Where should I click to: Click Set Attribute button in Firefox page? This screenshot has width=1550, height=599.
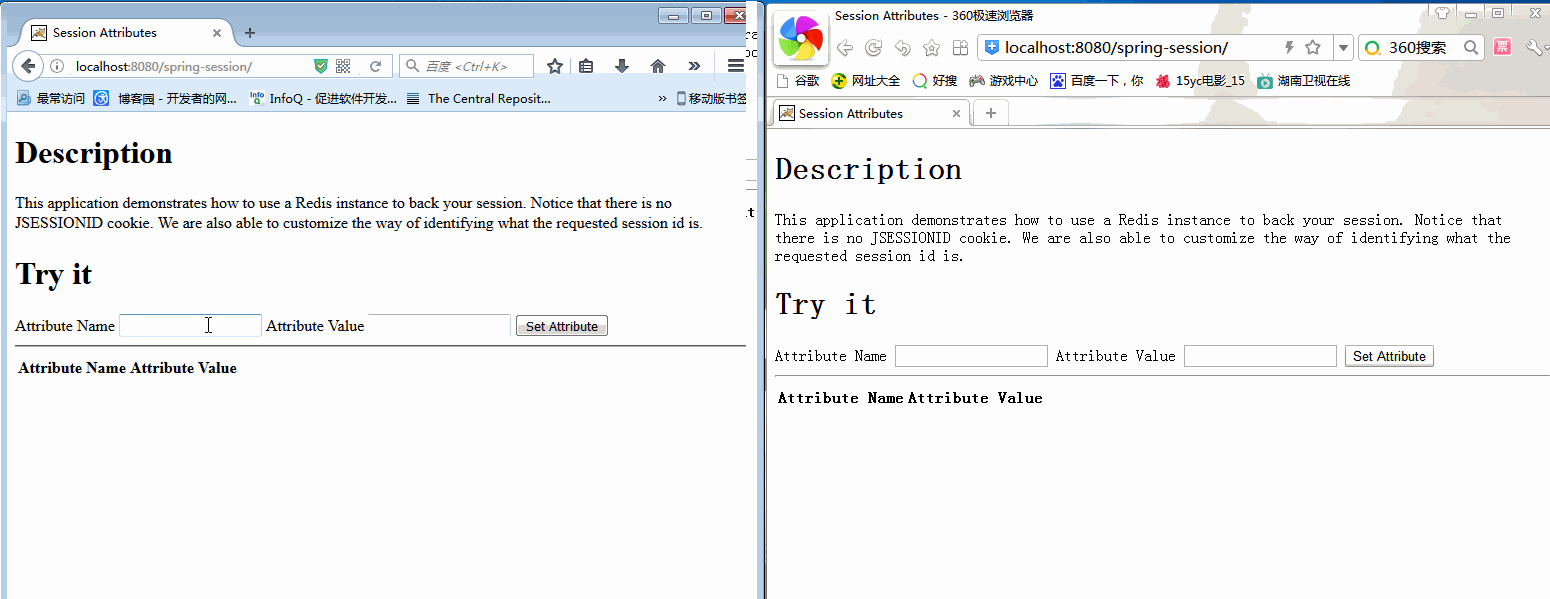tap(562, 326)
